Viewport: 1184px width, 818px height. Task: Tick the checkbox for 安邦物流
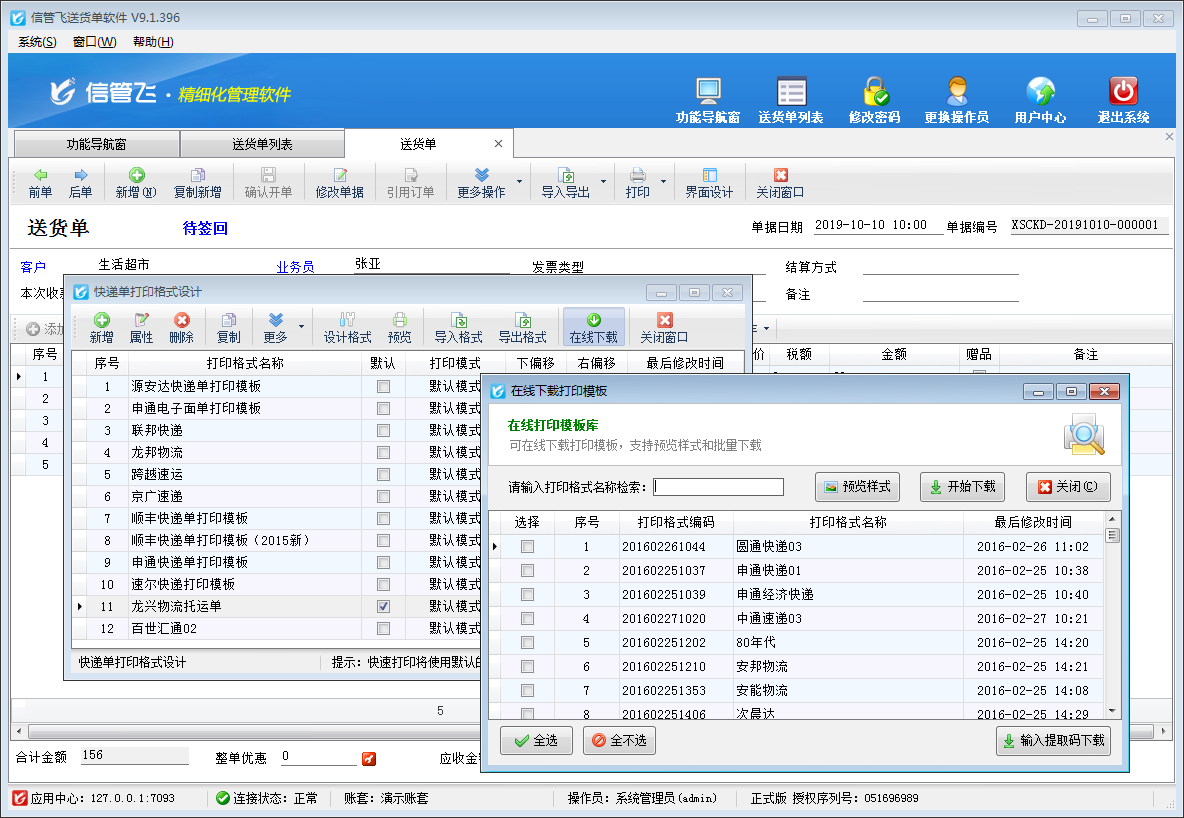[527, 667]
